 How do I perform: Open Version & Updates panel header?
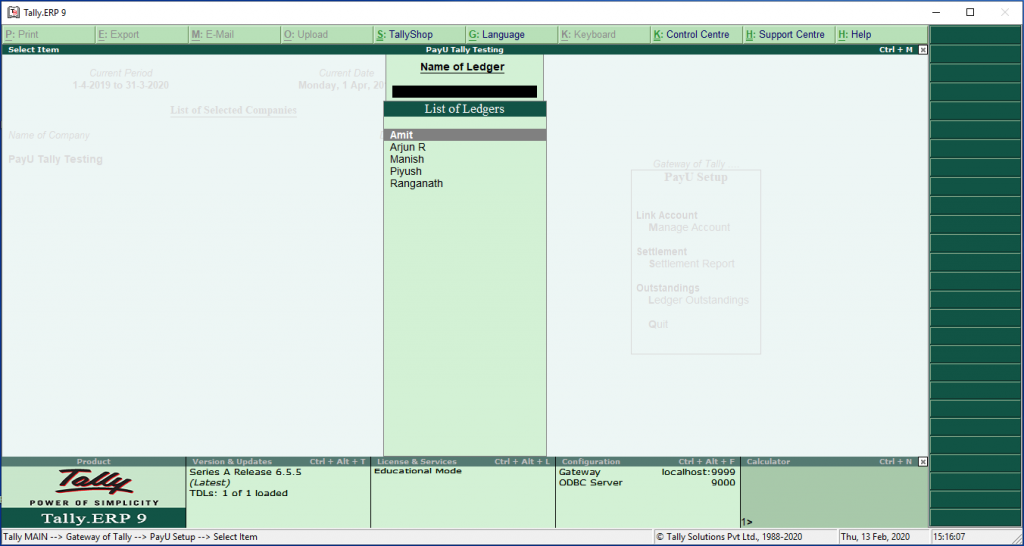click(278, 462)
